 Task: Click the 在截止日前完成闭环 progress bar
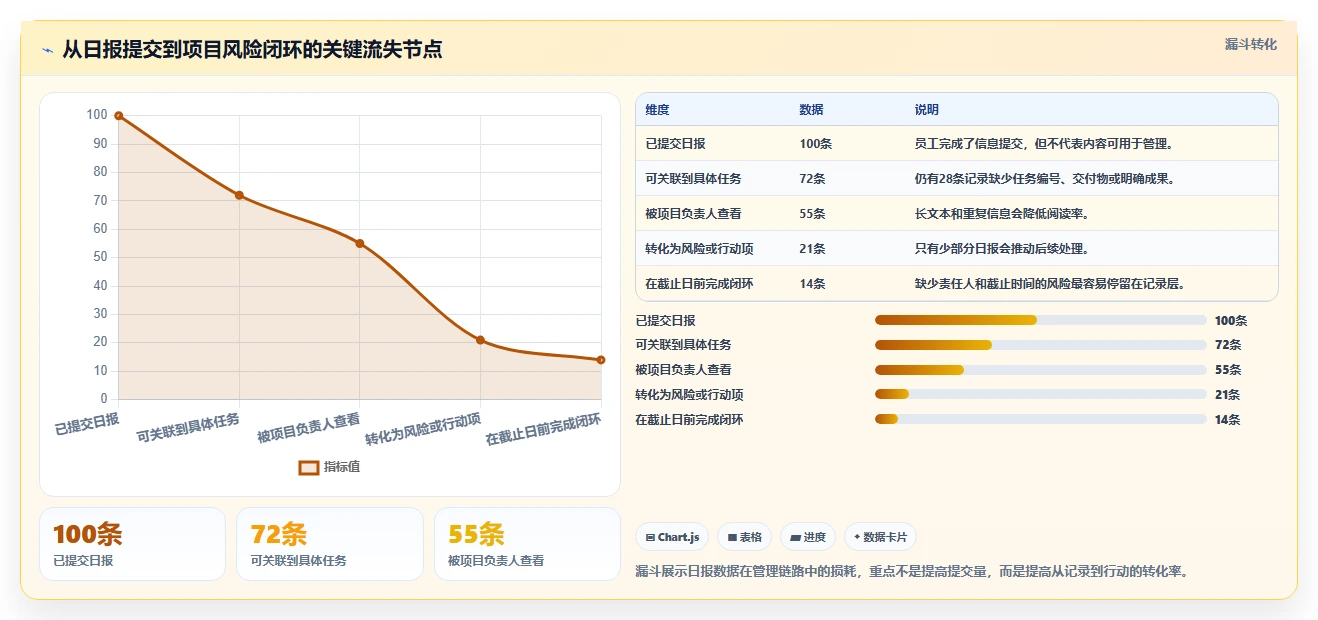pyautogui.click(x=1040, y=420)
